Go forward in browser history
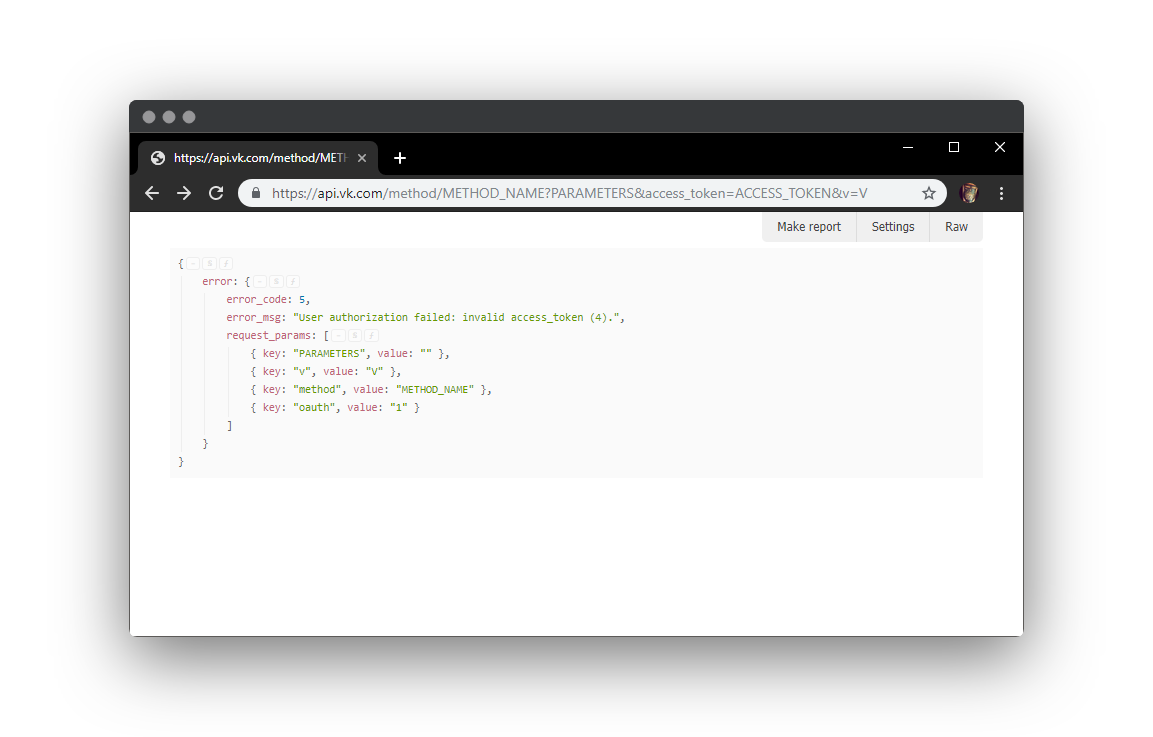Viewport: 1153px width, 737px height. tap(184, 193)
